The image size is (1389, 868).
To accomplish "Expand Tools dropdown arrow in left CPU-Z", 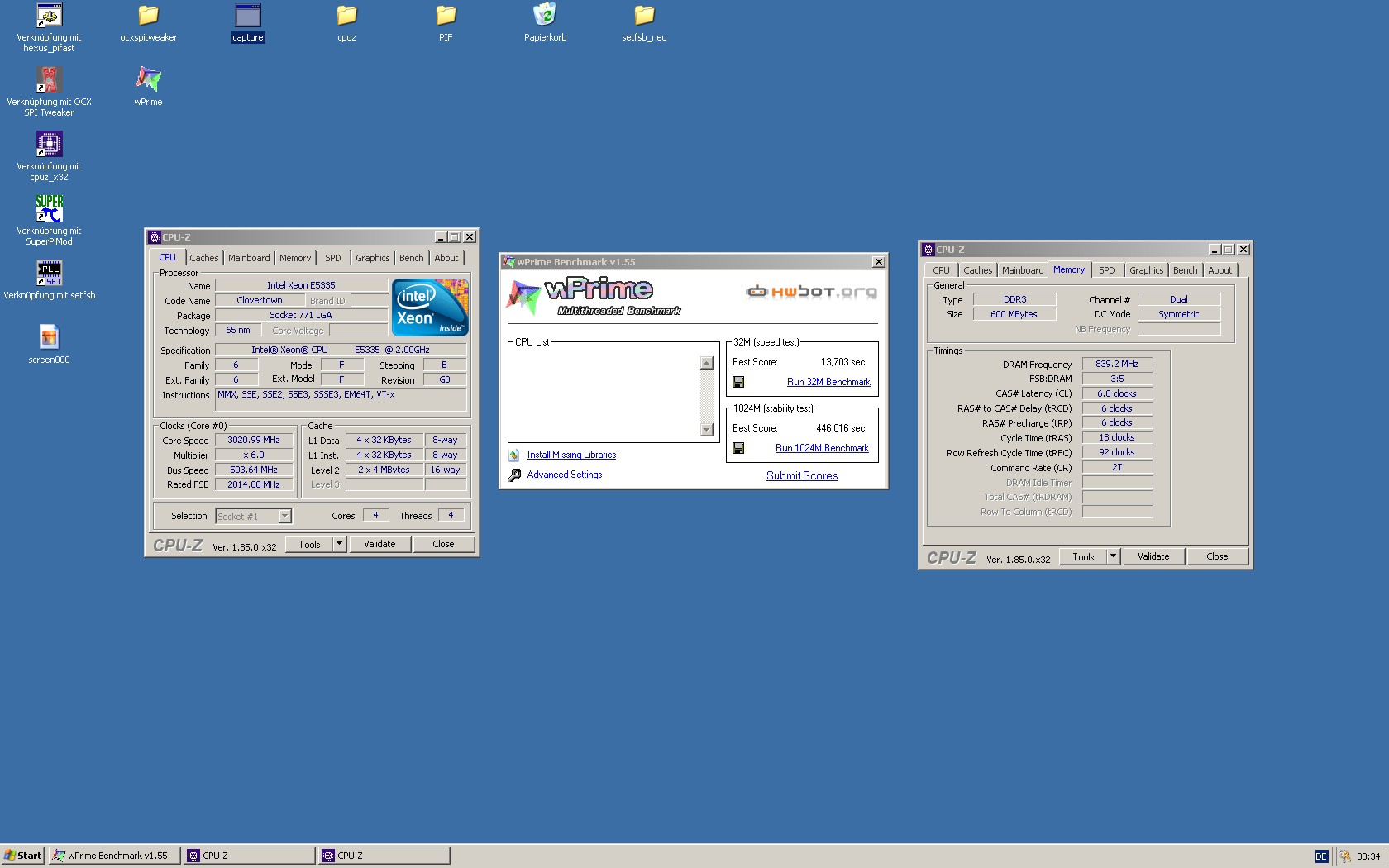I will 339,544.
